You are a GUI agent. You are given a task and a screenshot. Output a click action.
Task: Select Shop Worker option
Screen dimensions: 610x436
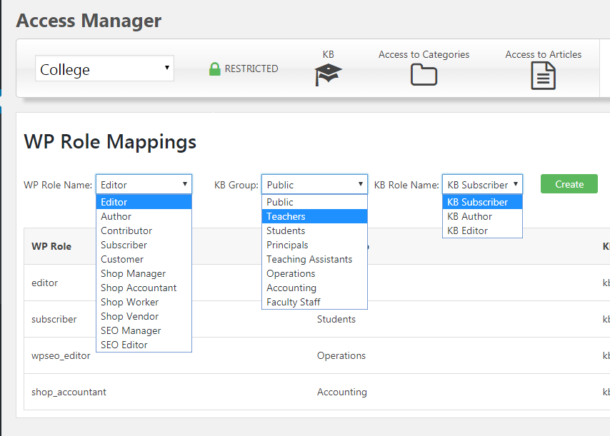click(144, 302)
